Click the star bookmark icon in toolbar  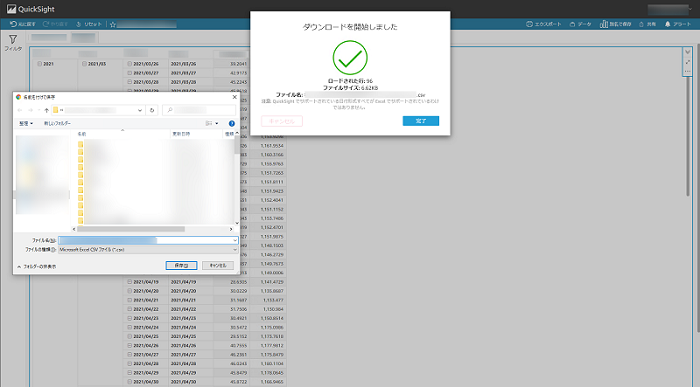tap(113, 25)
